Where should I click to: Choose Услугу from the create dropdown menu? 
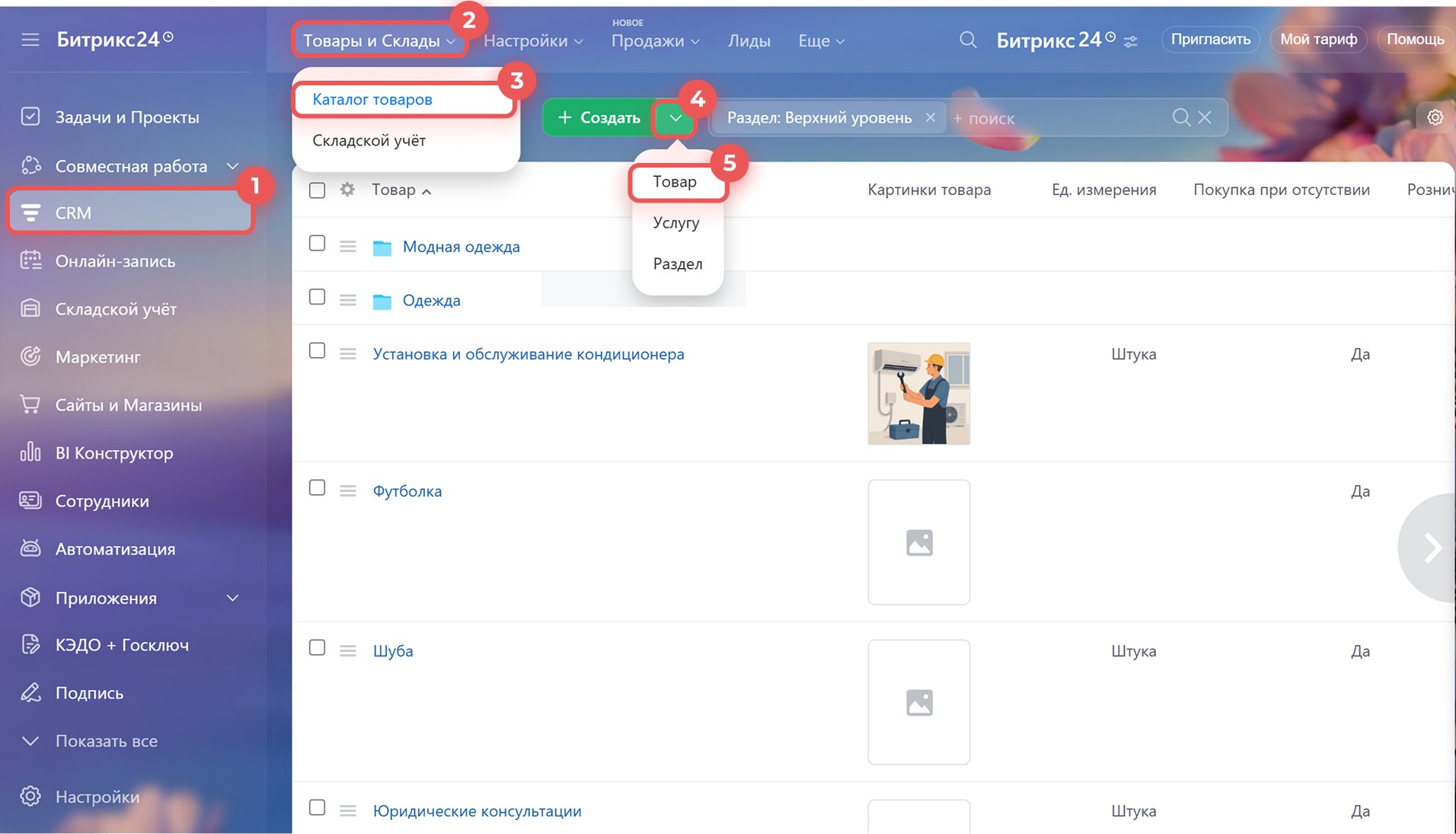(675, 222)
